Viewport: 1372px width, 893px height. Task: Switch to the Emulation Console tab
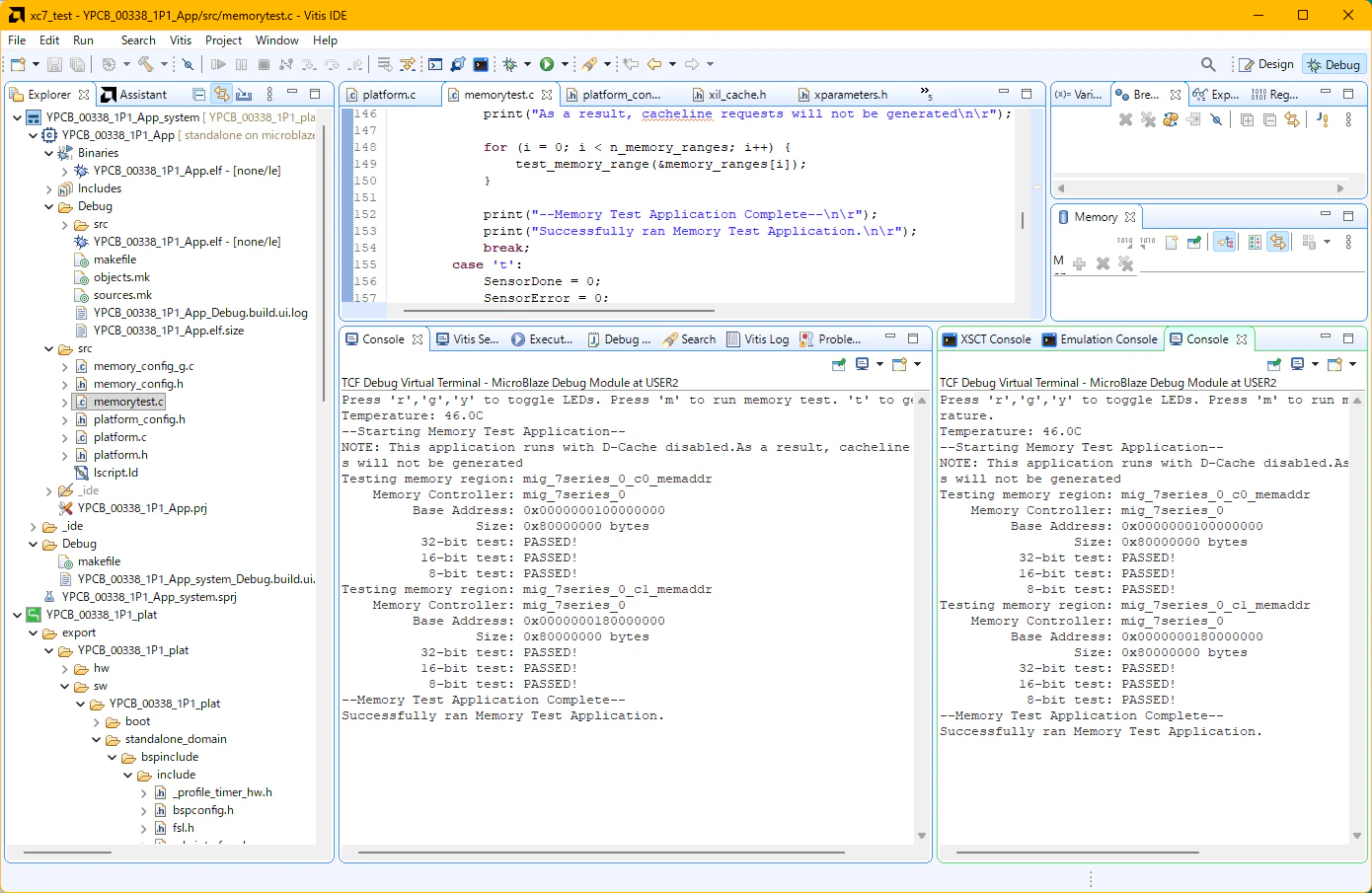(x=1099, y=339)
